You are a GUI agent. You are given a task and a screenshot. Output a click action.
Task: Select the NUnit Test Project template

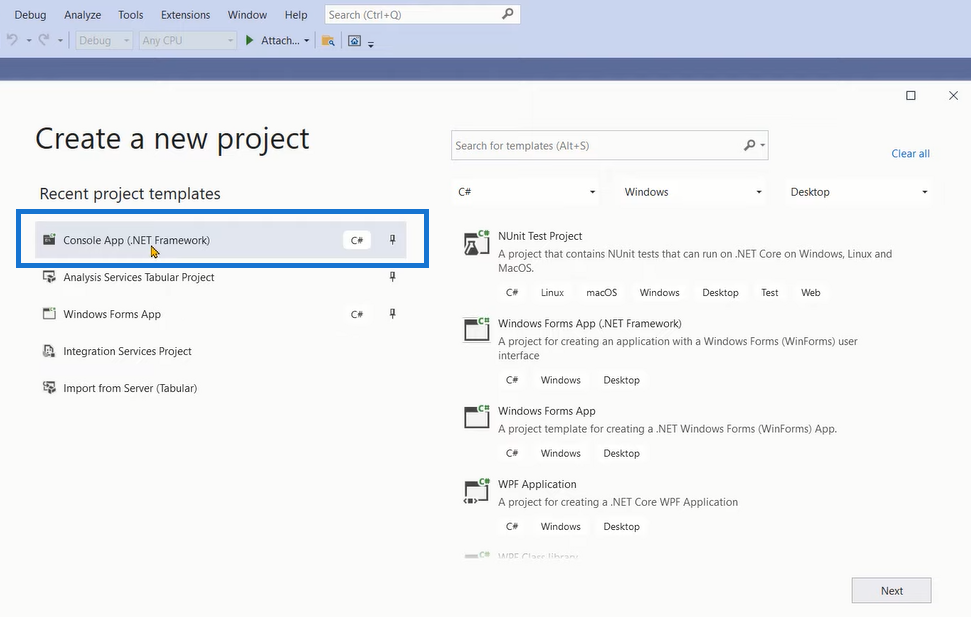(694, 265)
